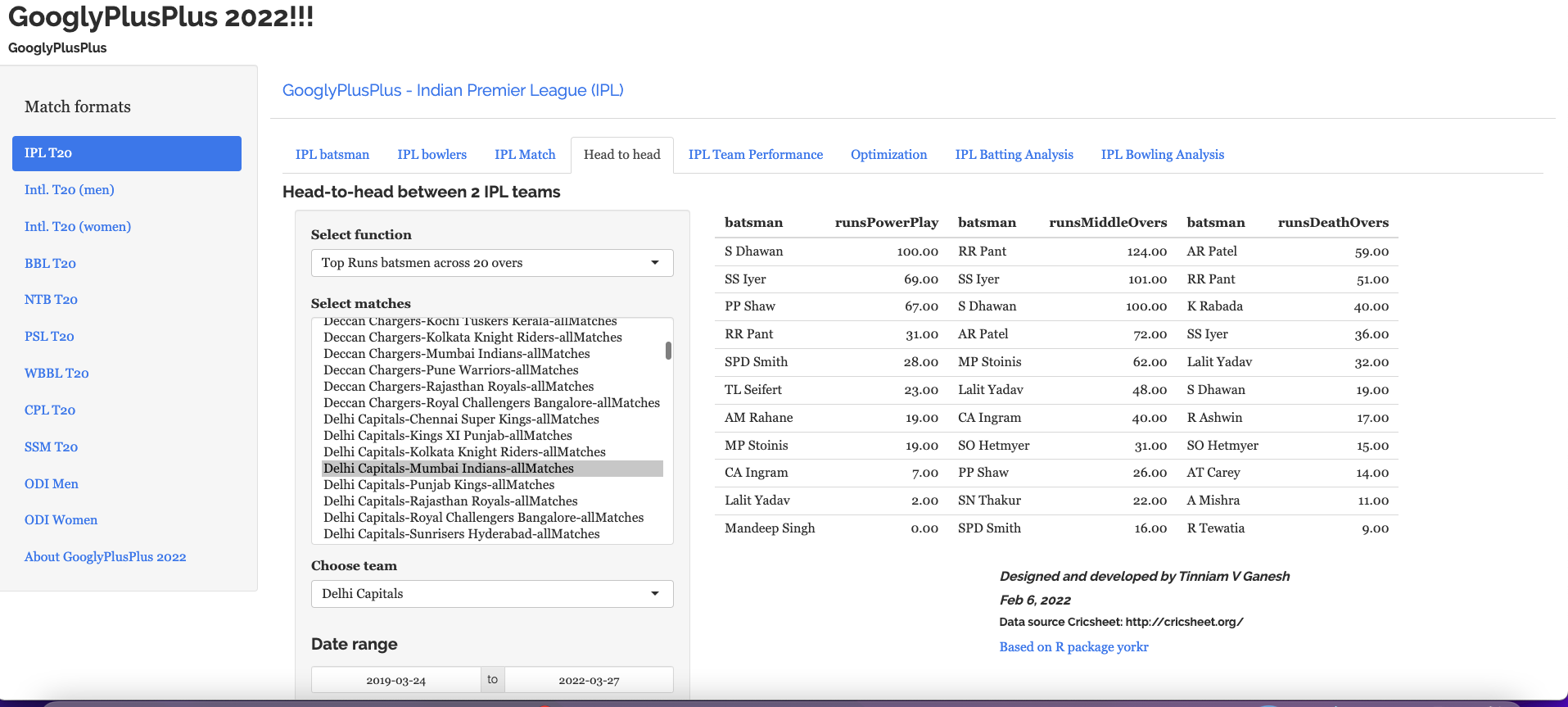Go to the IPL Match tab
Viewport: 1568px width, 707px height.
click(525, 155)
